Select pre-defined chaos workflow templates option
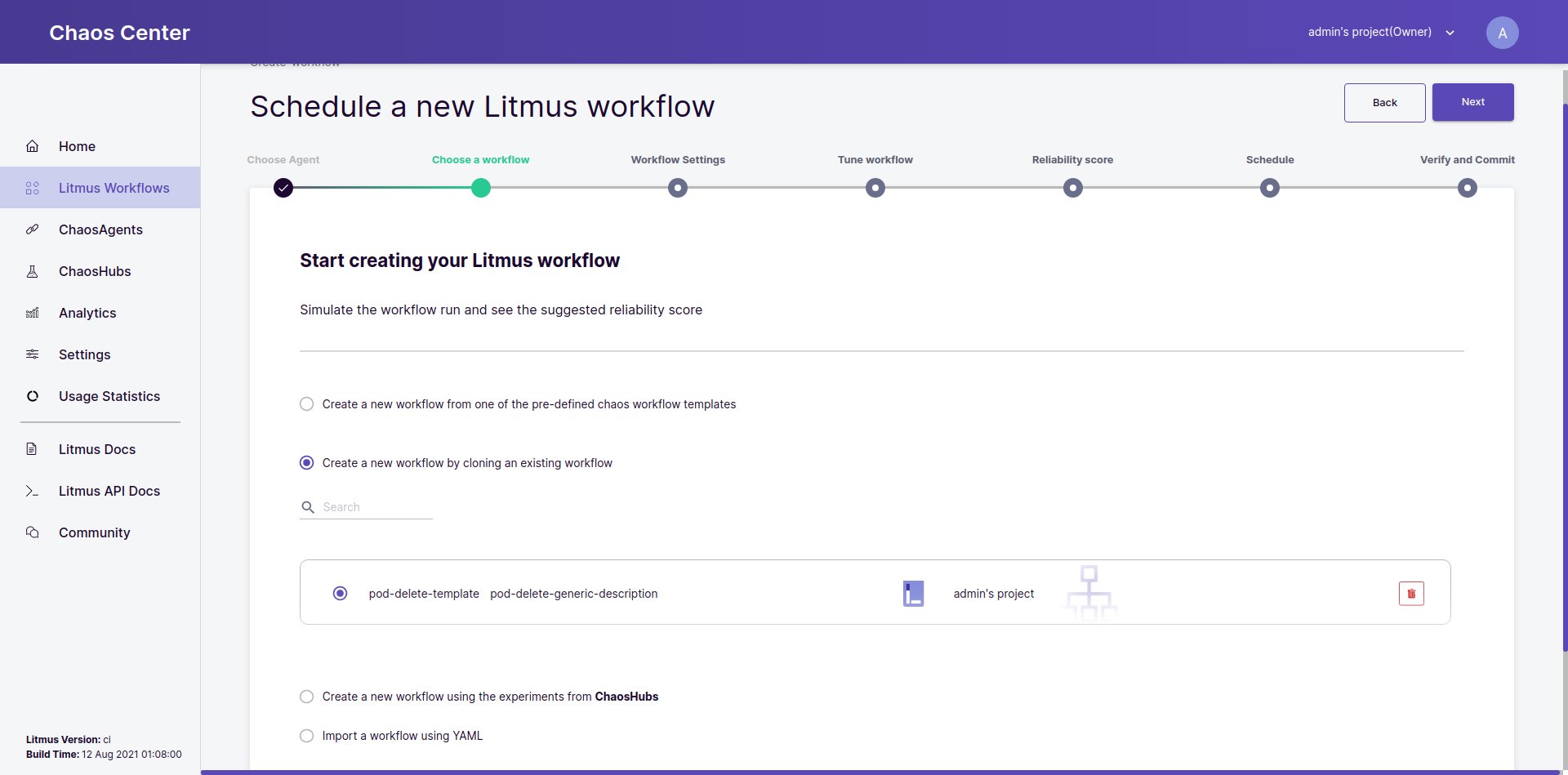 click(307, 404)
